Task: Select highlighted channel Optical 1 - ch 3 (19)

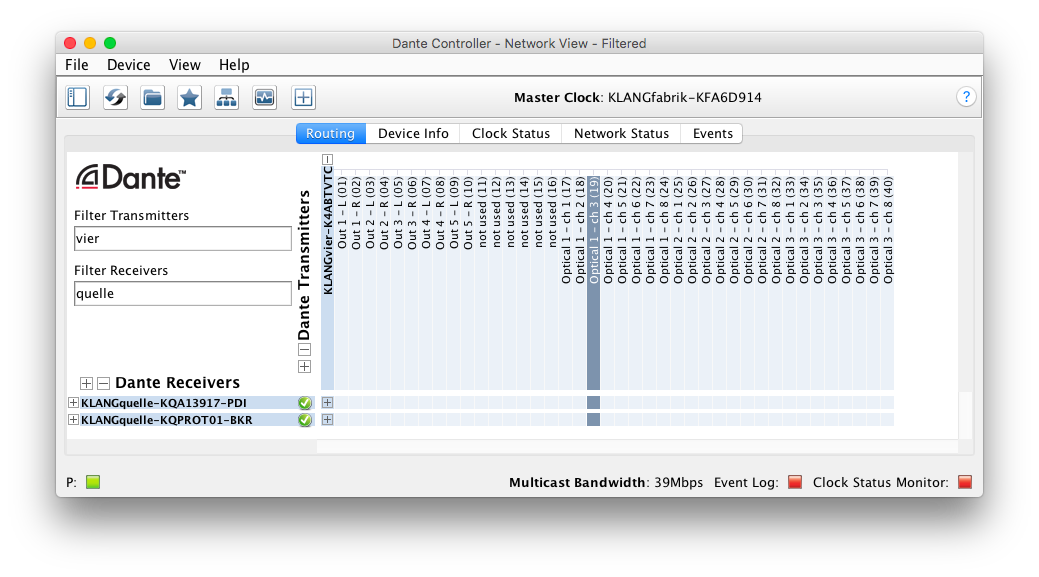Action: tap(594, 231)
